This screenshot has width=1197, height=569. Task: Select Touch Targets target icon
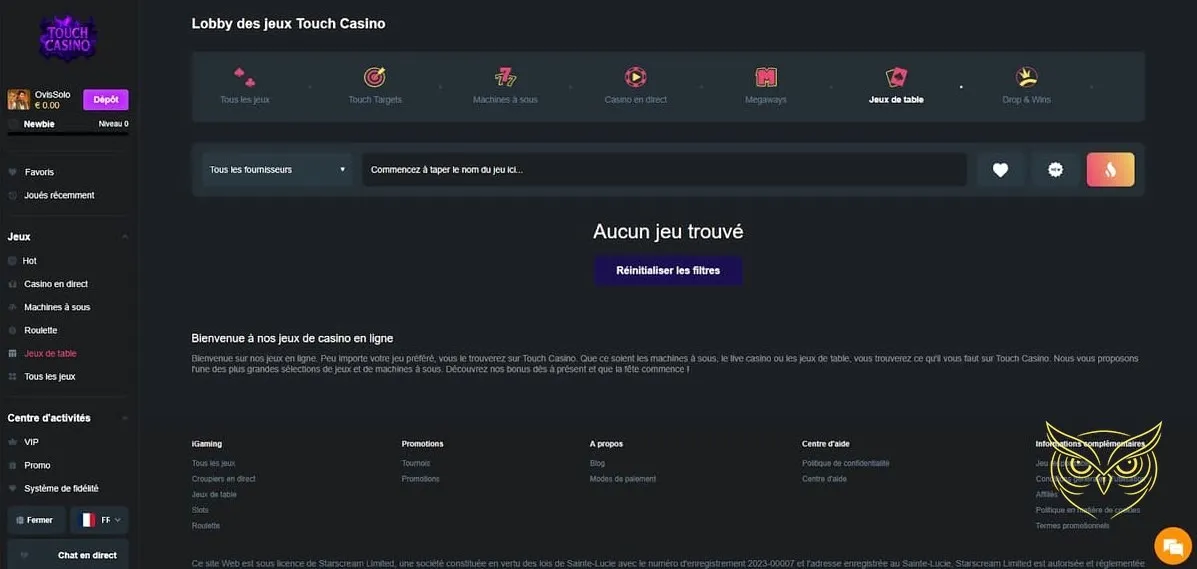click(374, 77)
